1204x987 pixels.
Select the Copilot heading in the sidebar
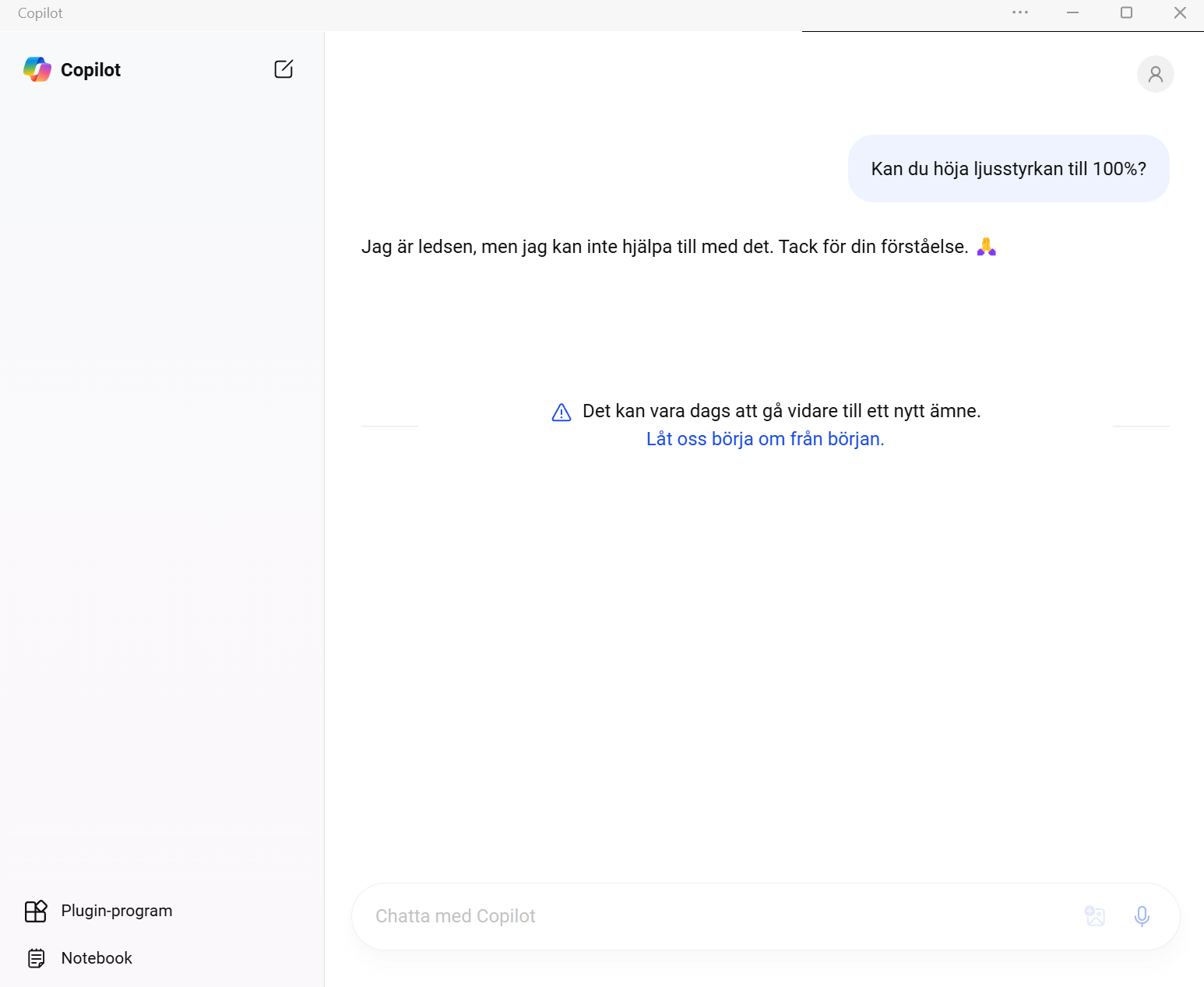tap(91, 70)
